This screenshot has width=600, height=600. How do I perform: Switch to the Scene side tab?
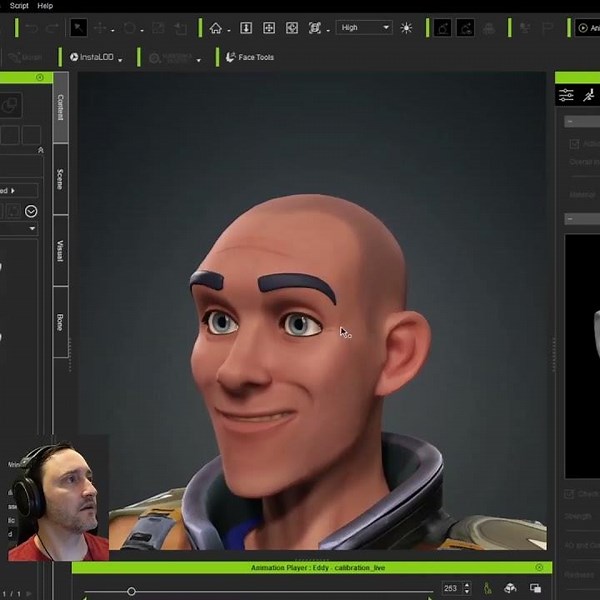pos(60,179)
